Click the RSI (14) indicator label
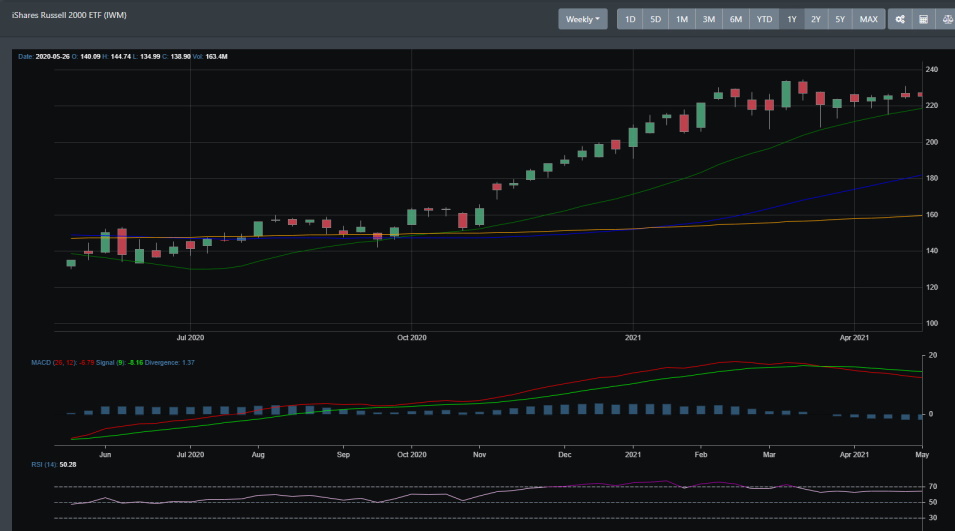The height and width of the screenshot is (531, 955). click(44, 465)
